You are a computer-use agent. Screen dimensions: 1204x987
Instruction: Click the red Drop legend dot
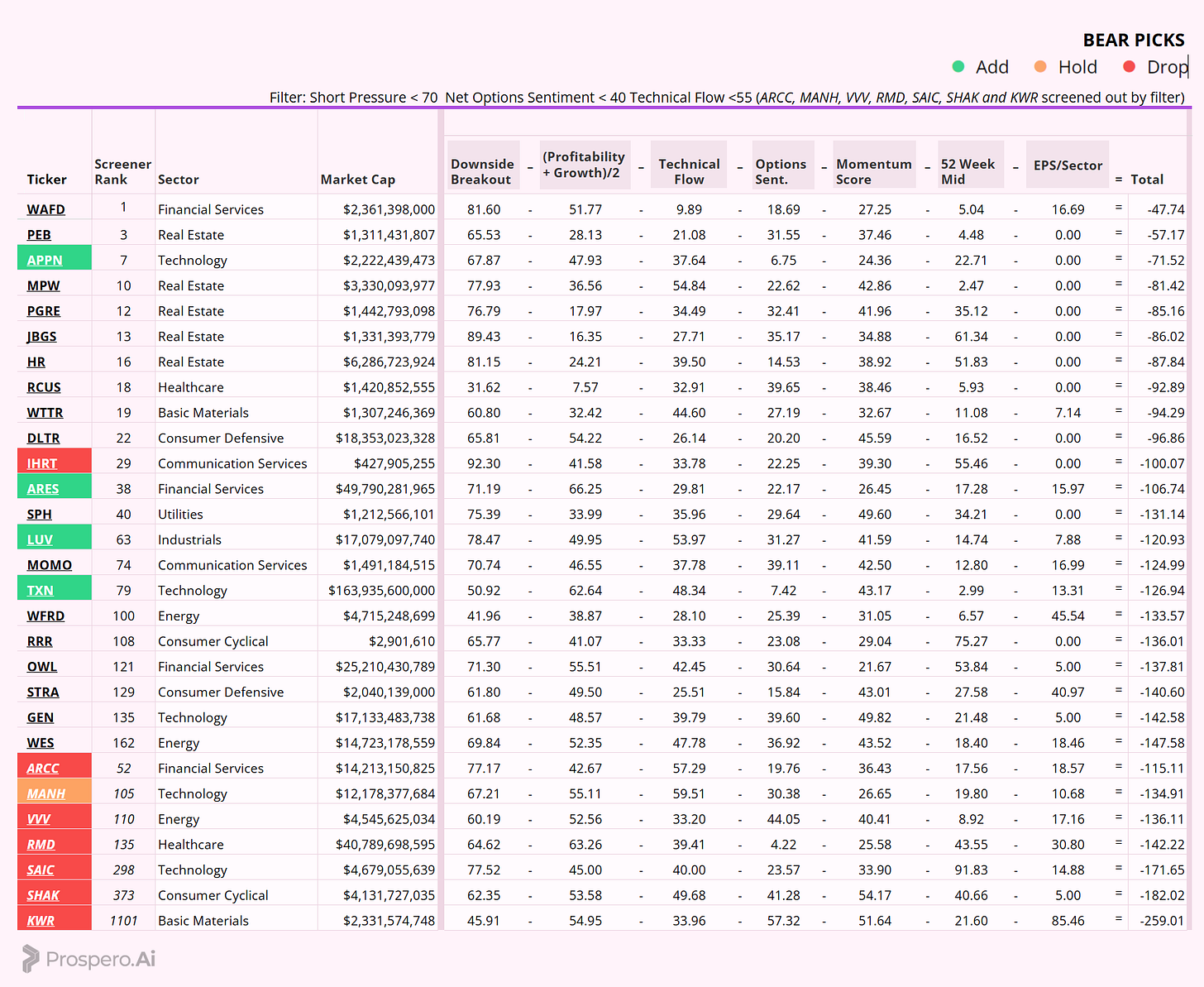pyautogui.click(x=1129, y=66)
